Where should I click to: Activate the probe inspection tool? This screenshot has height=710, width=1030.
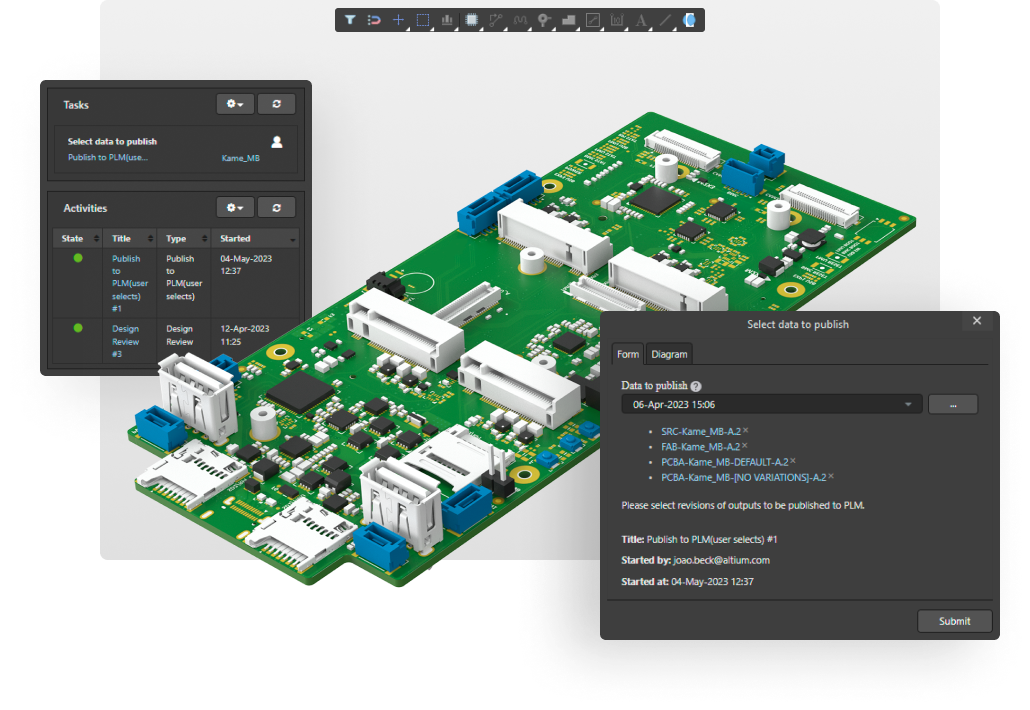543,20
